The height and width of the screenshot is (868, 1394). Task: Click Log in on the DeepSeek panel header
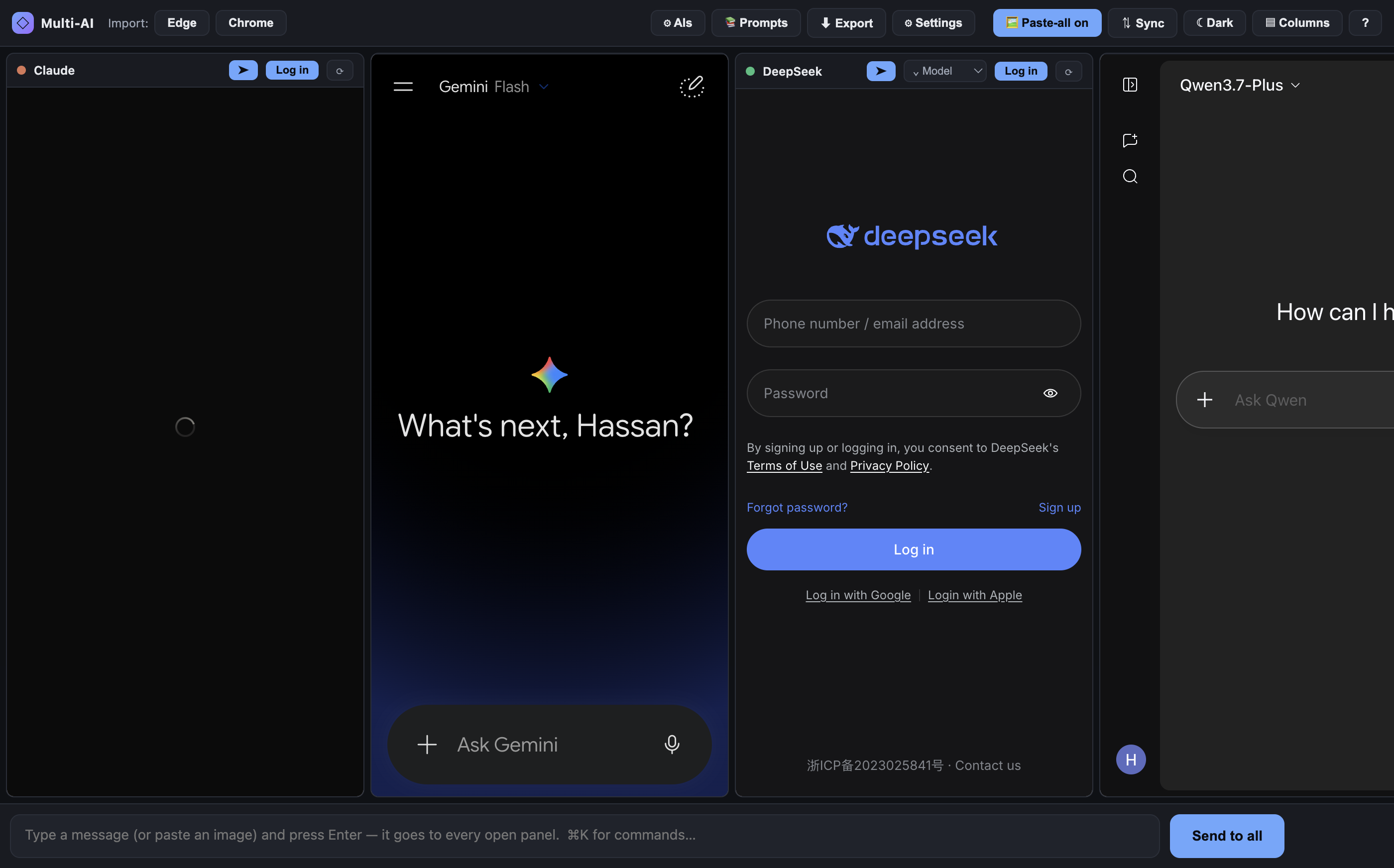(1020, 71)
